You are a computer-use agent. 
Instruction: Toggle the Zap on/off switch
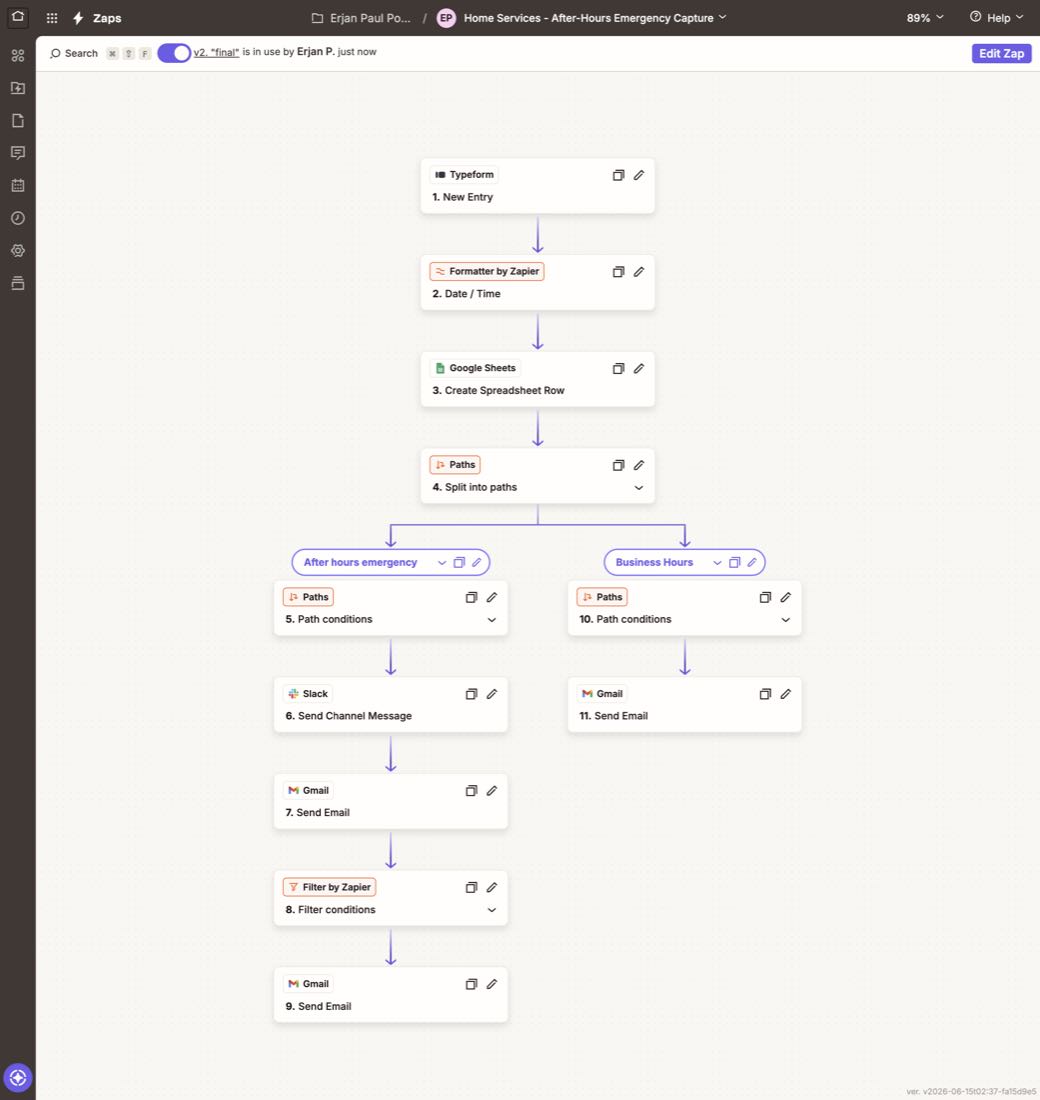coord(174,53)
